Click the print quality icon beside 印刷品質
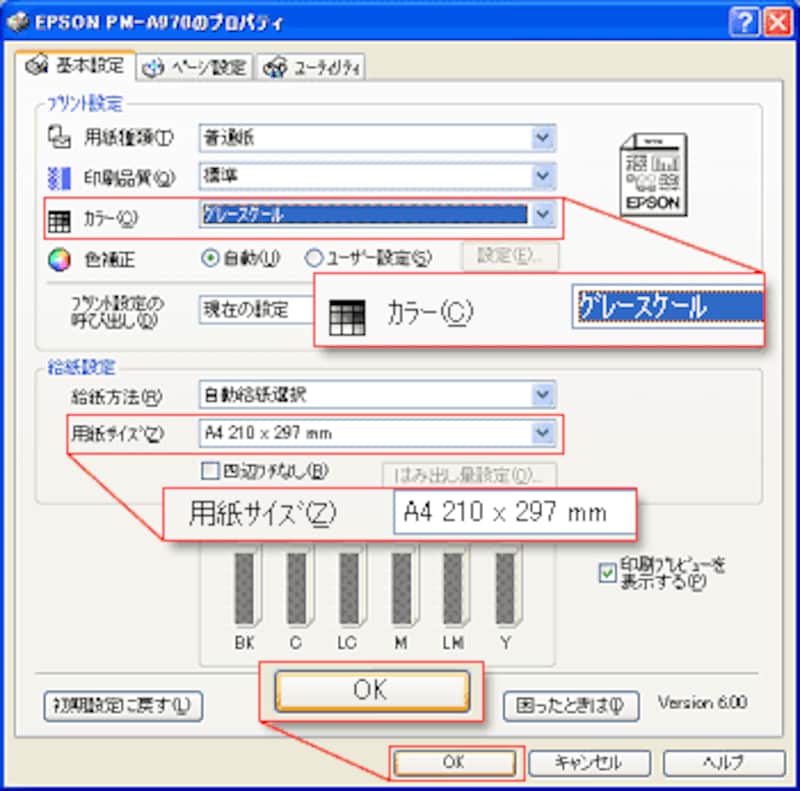Screen dimensions: 800x791 [59, 178]
